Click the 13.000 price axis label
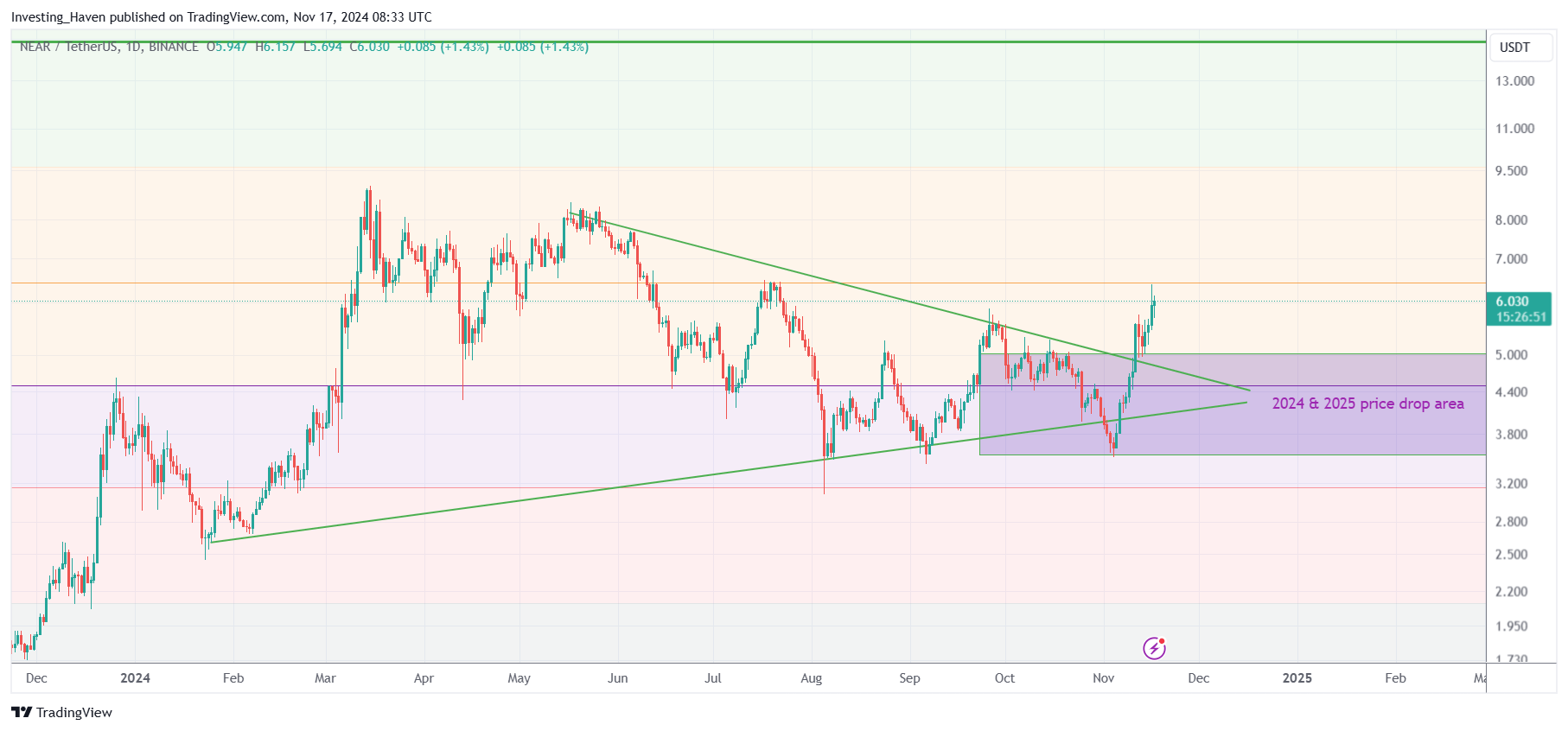The height and width of the screenshot is (731, 1568). click(1514, 81)
